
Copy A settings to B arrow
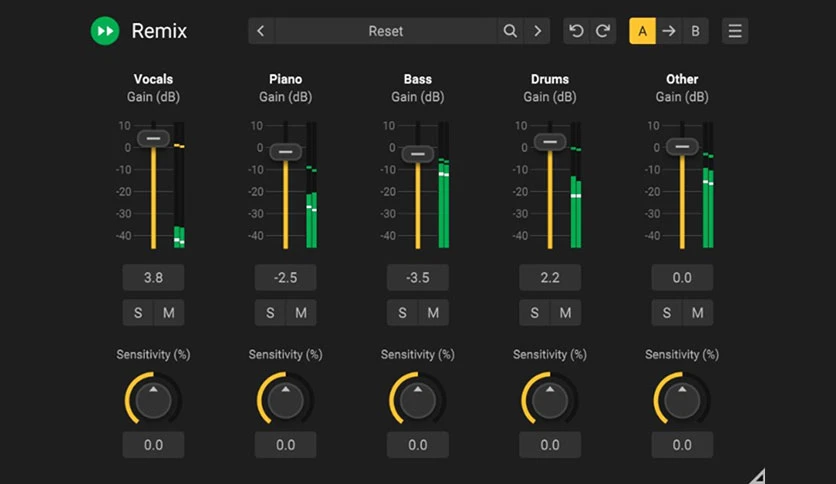[x=669, y=31]
